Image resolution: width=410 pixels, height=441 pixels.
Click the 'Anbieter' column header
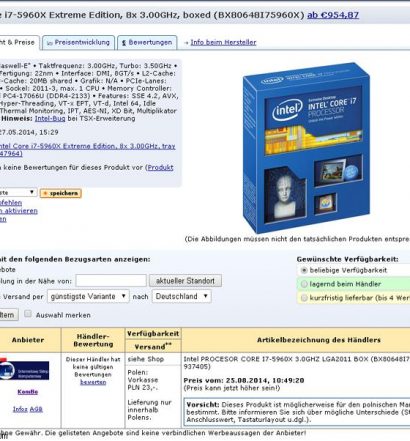click(28, 340)
